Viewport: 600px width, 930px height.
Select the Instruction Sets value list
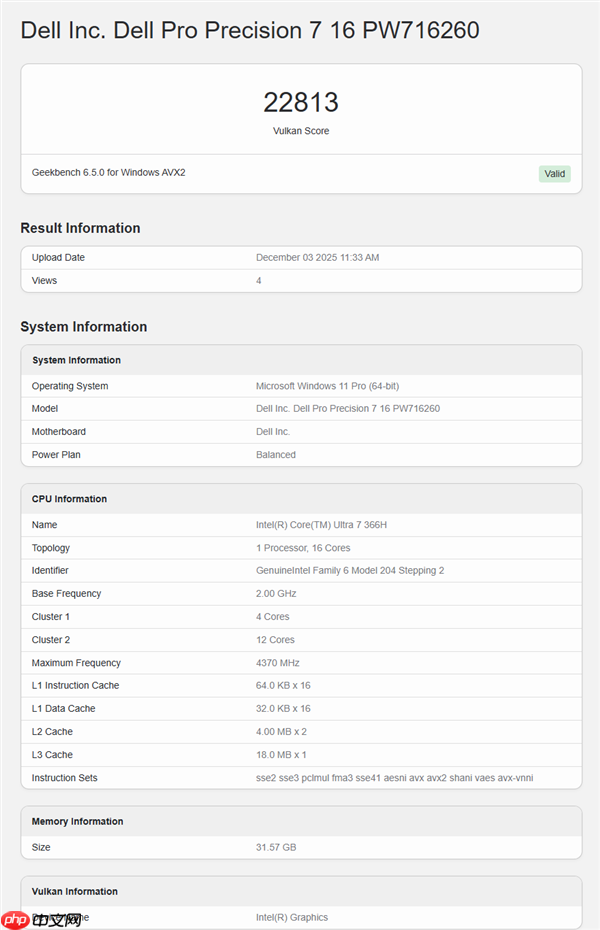(x=394, y=778)
